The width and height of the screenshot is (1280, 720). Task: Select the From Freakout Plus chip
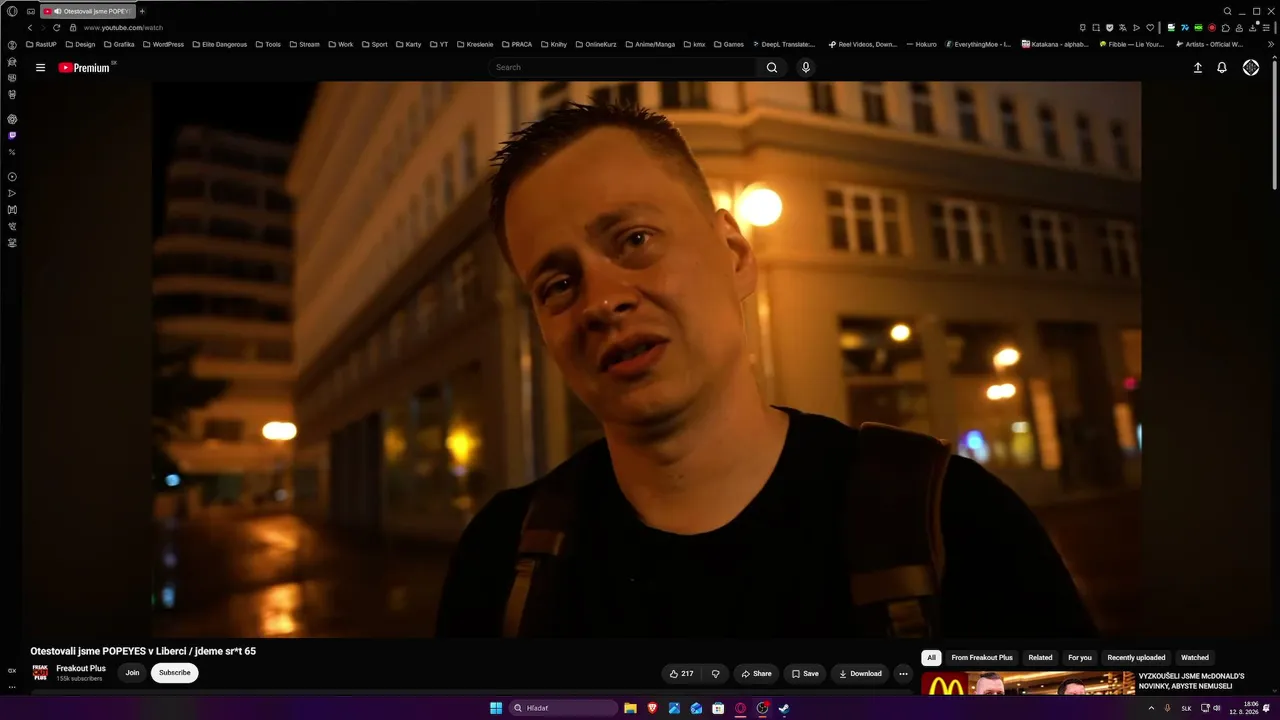point(982,658)
